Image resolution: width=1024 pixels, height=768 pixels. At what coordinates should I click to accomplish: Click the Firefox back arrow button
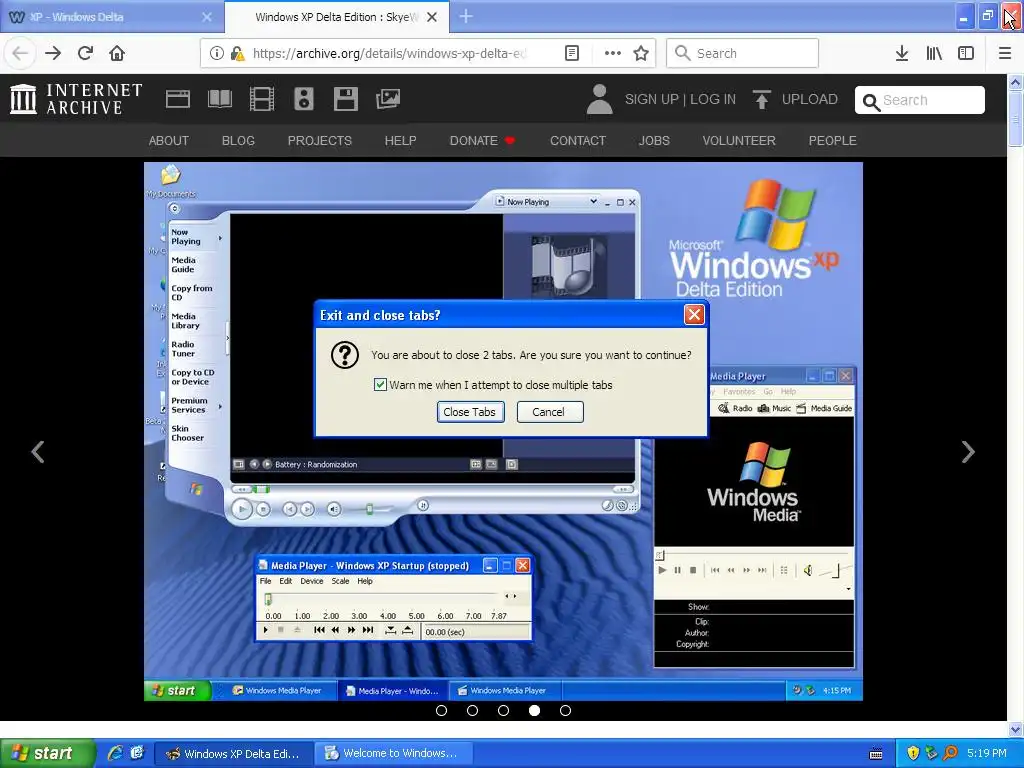pyautogui.click(x=20, y=53)
